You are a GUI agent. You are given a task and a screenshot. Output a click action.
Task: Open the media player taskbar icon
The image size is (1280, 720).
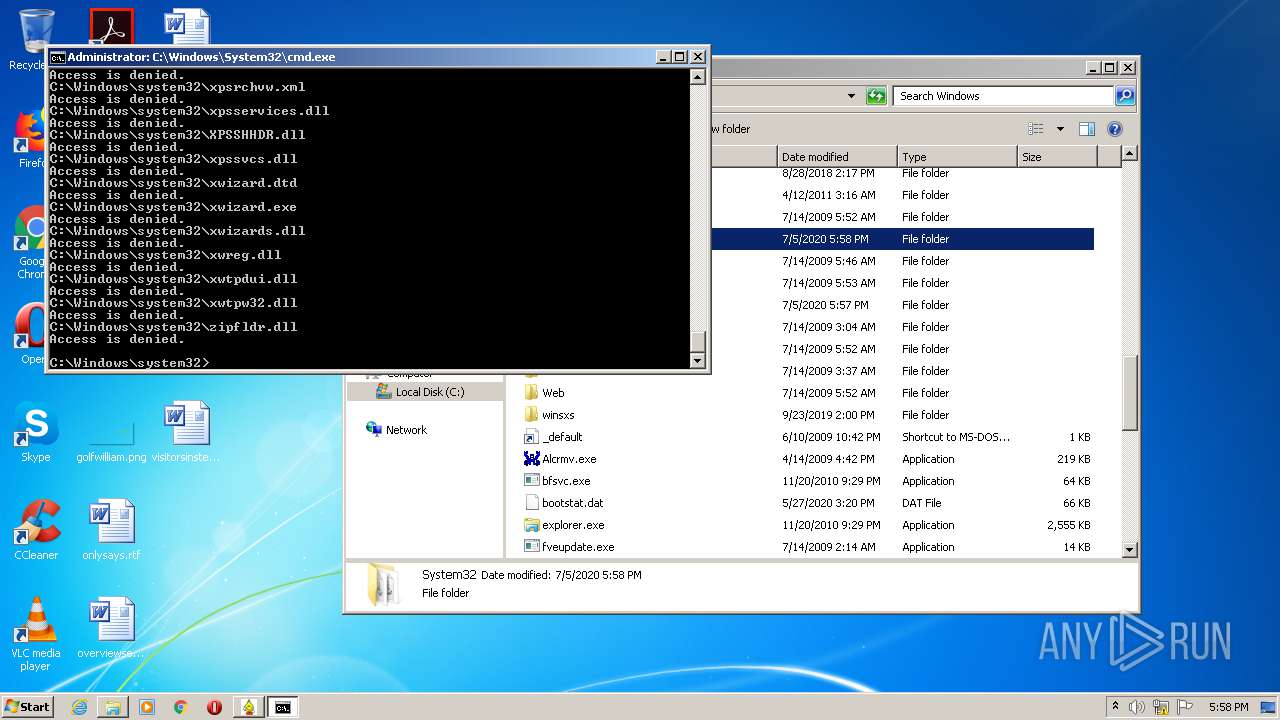coord(147,707)
